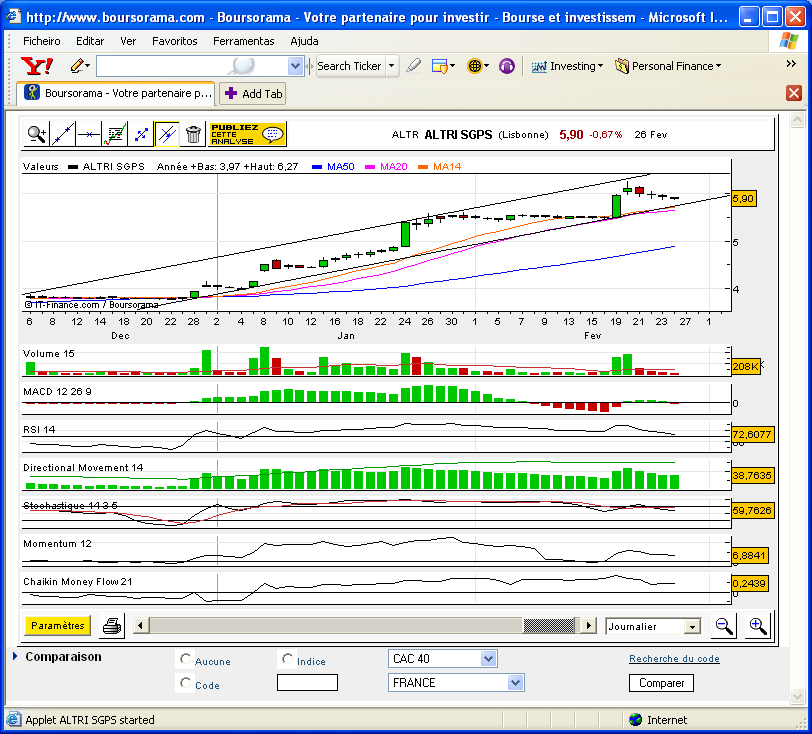Select the highlighted parallel channel line tool
The height and width of the screenshot is (734, 812).
(167, 135)
